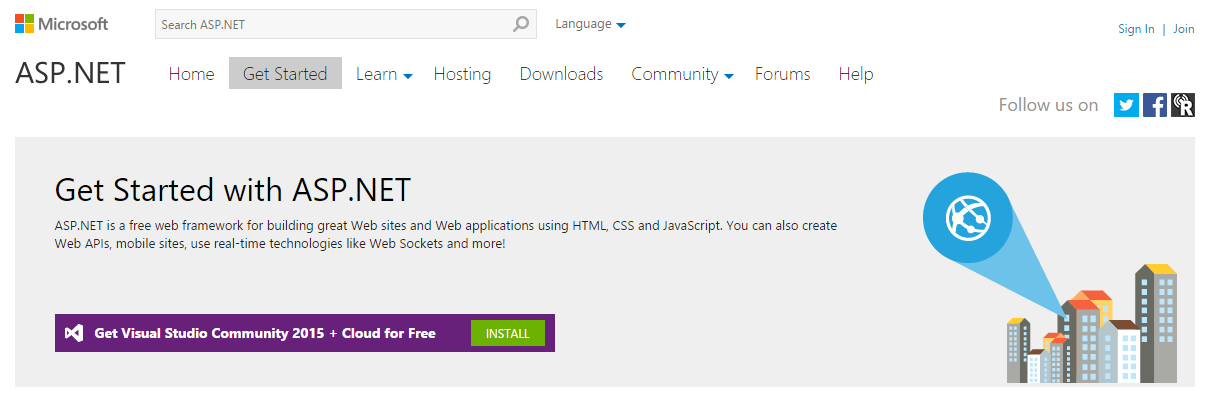Open the Twitter follow icon
Image resolution: width=1227 pixels, height=417 pixels.
click(x=1126, y=105)
